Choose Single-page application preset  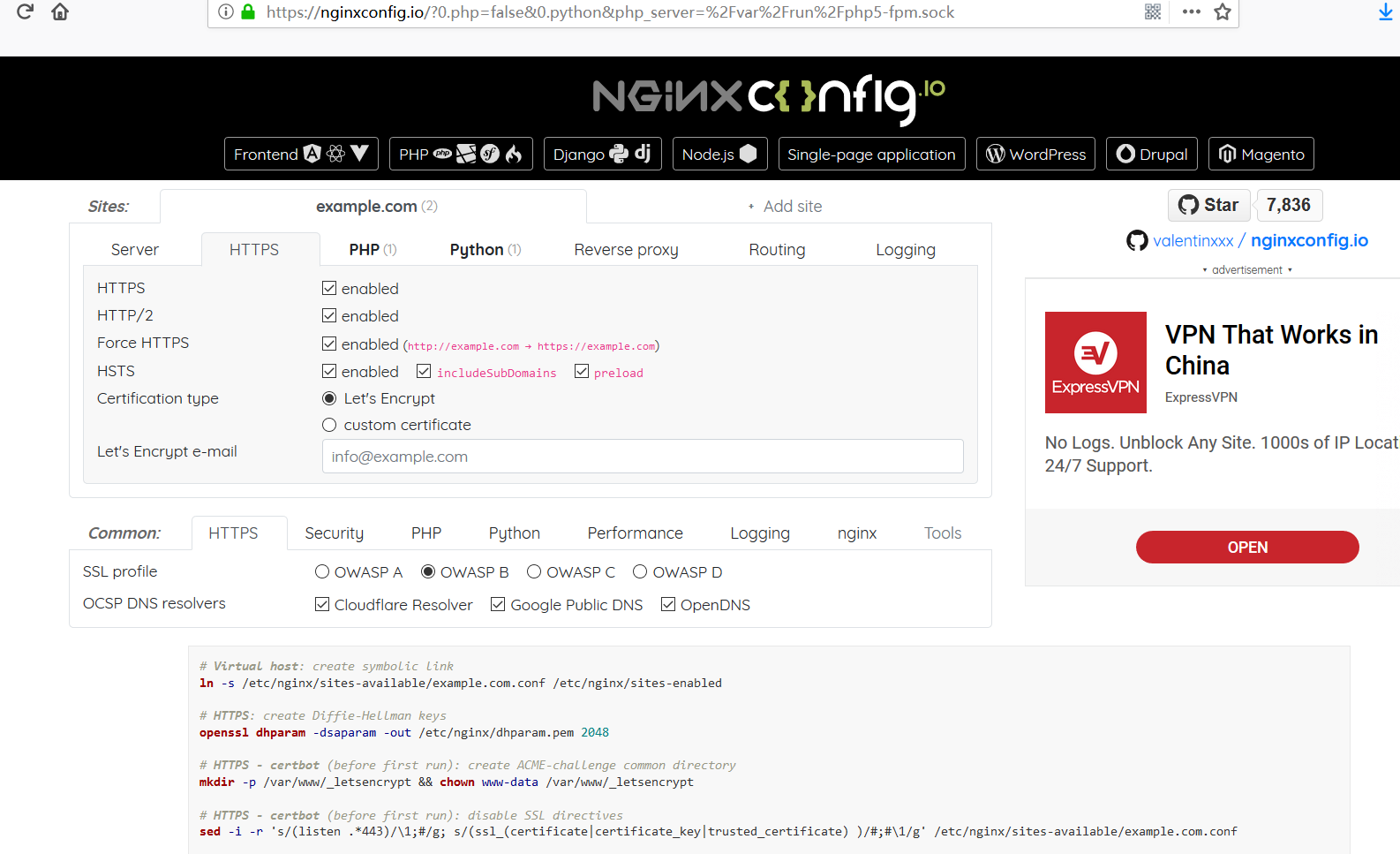[x=871, y=154]
